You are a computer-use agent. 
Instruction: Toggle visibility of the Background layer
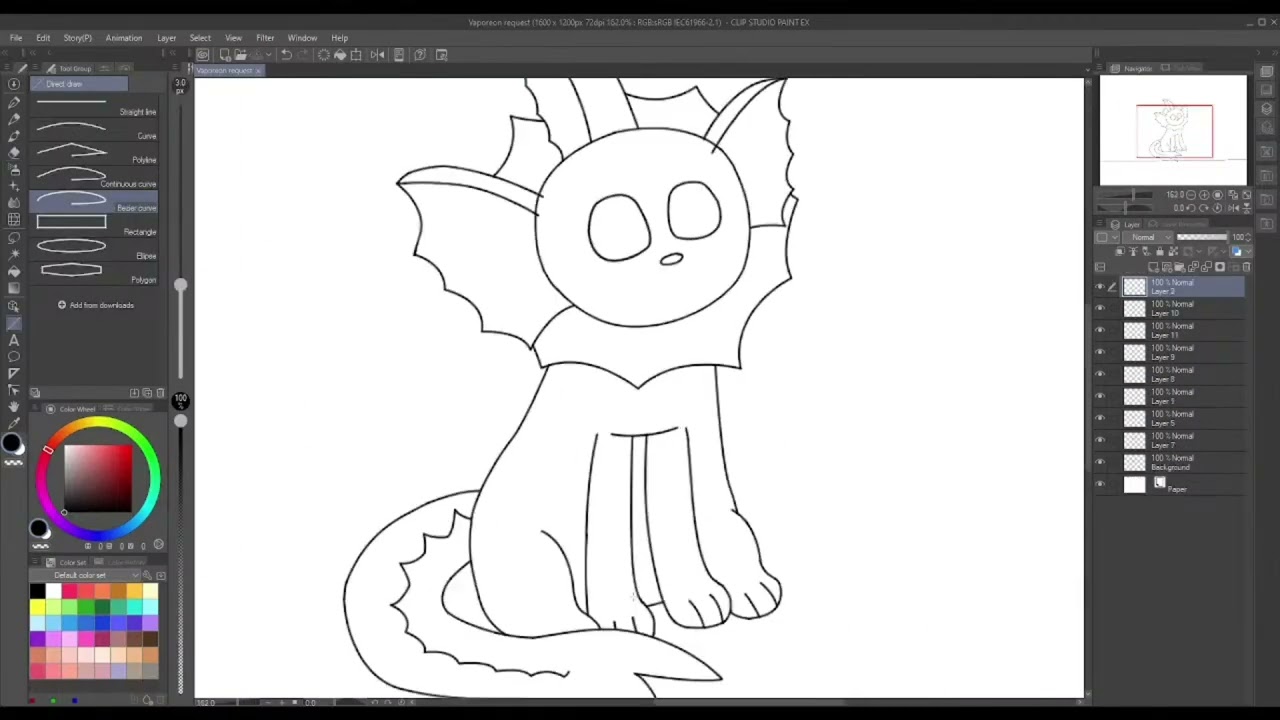pyautogui.click(x=1100, y=463)
